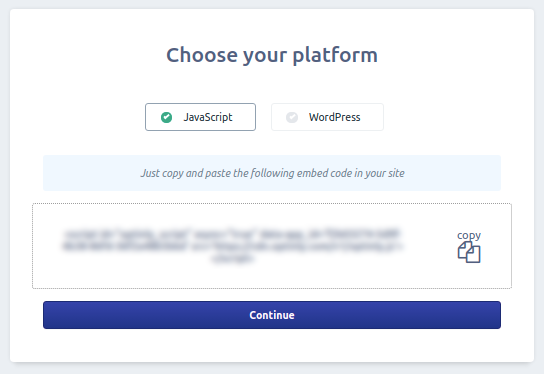Click the grey checkmark beside WordPress

coord(292,117)
